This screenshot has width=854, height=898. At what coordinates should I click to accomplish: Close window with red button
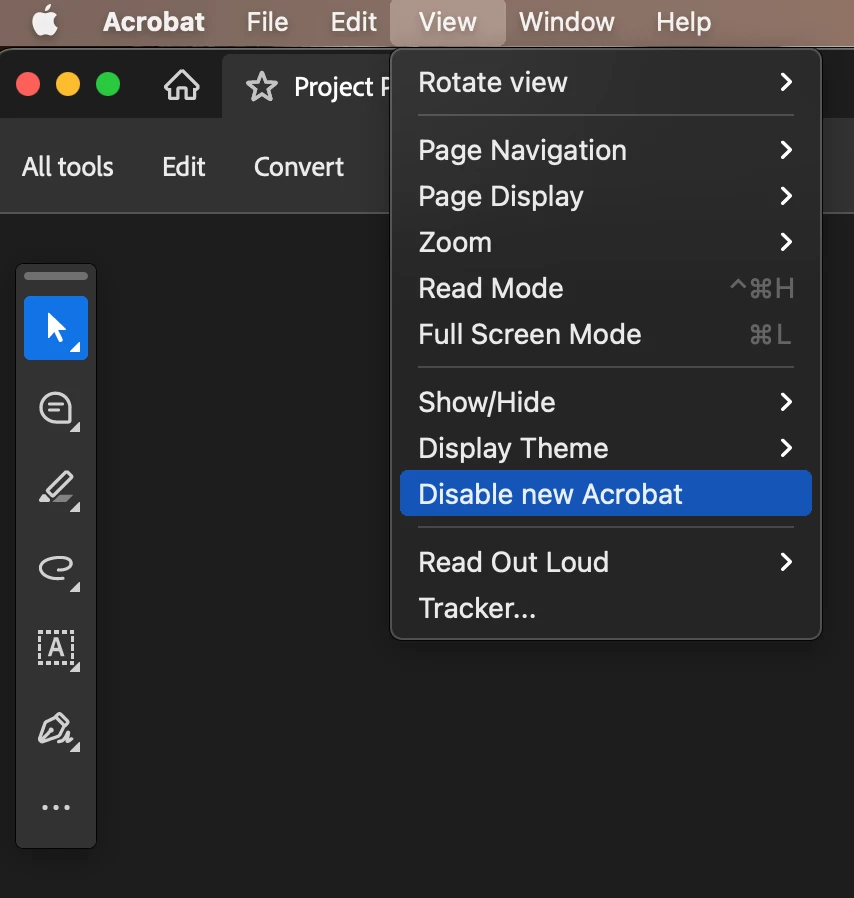click(28, 84)
